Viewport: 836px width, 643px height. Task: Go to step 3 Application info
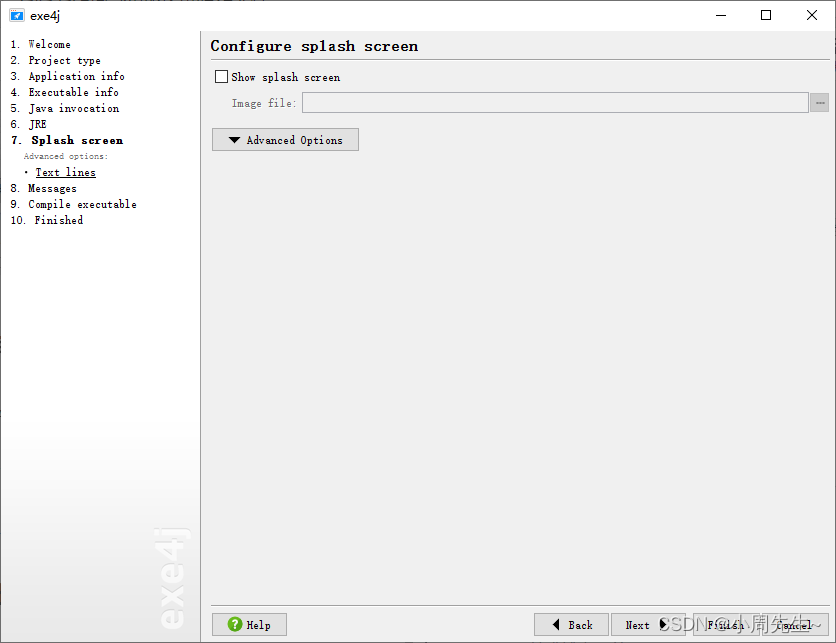point(67,76)
